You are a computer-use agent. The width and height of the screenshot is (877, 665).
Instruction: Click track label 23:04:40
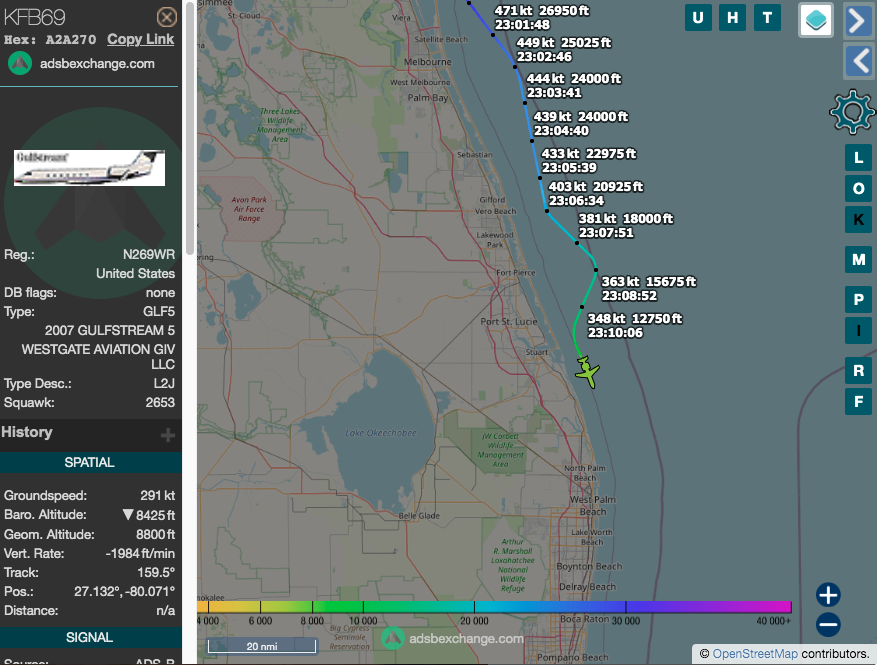[561, 131]
